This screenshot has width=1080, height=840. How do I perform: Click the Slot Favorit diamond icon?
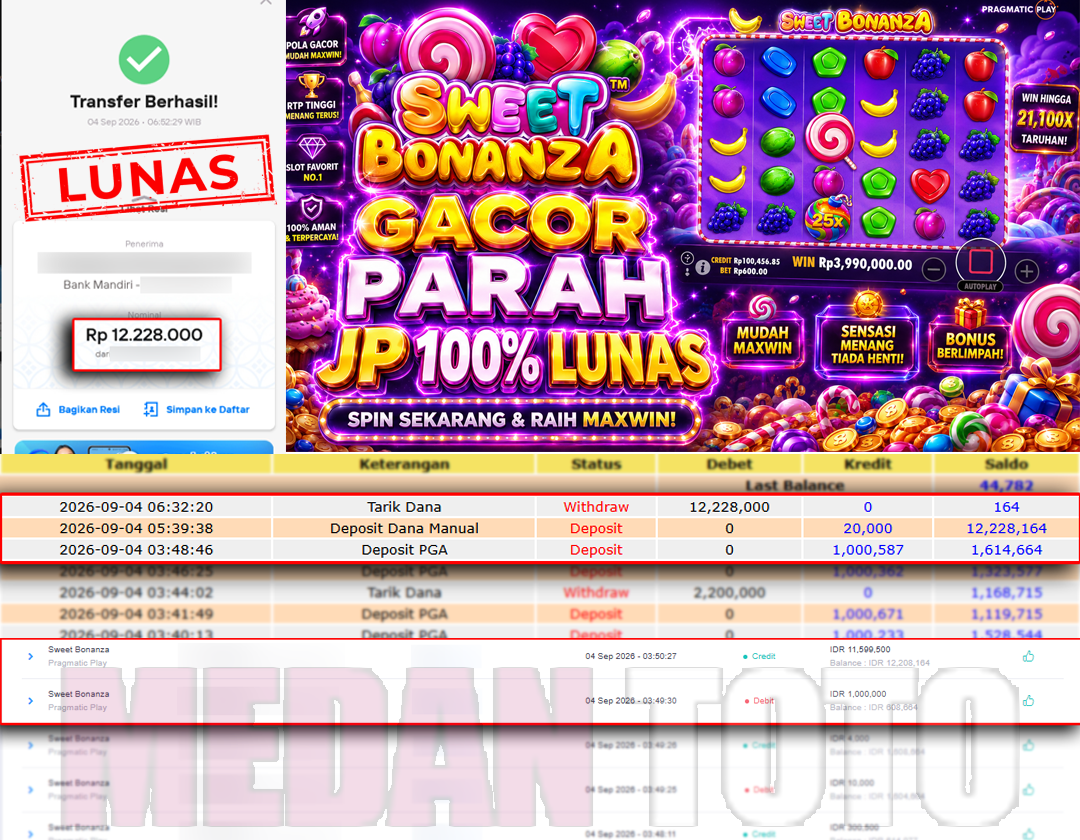pos(312,147)
